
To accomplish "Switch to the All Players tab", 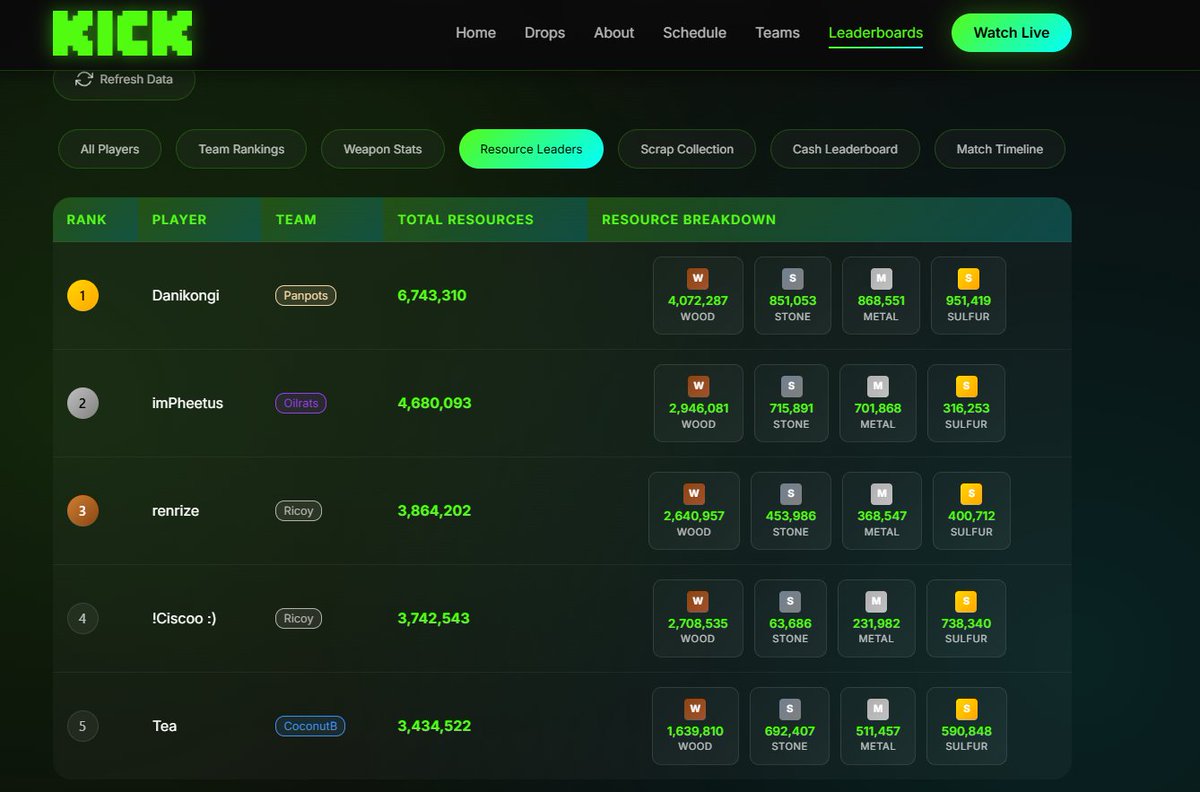I will point(110,149).
